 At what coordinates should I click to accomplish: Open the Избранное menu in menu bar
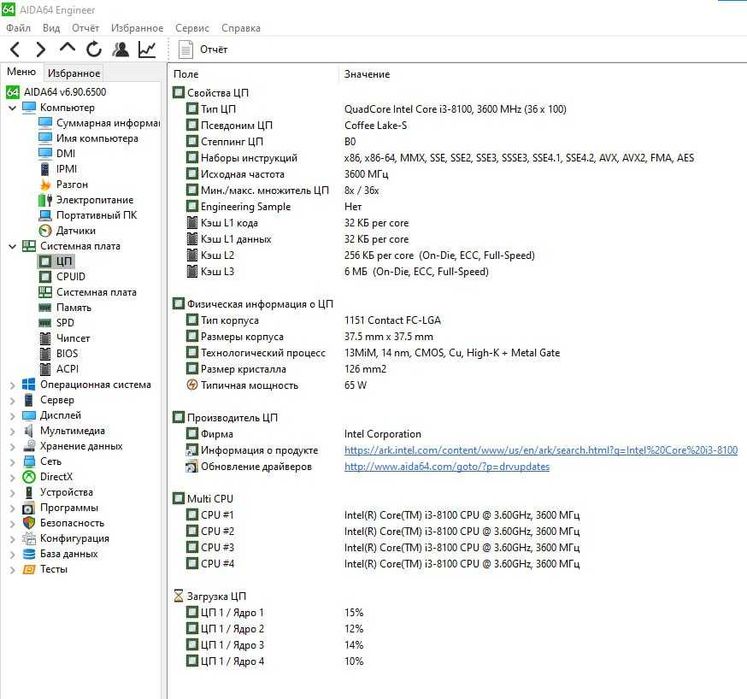pos(137,28)
